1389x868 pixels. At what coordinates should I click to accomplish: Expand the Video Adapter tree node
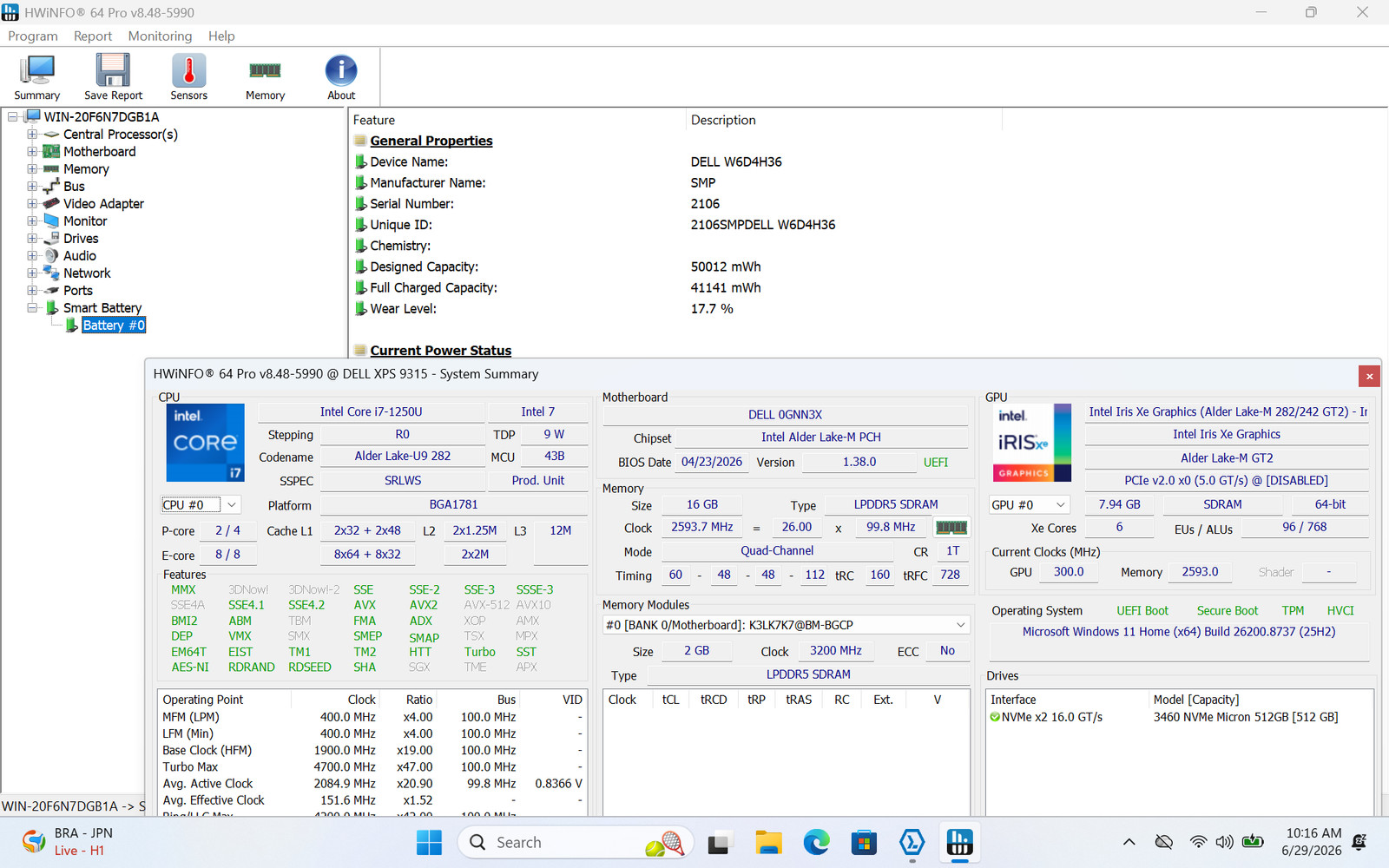coord(32,203)
